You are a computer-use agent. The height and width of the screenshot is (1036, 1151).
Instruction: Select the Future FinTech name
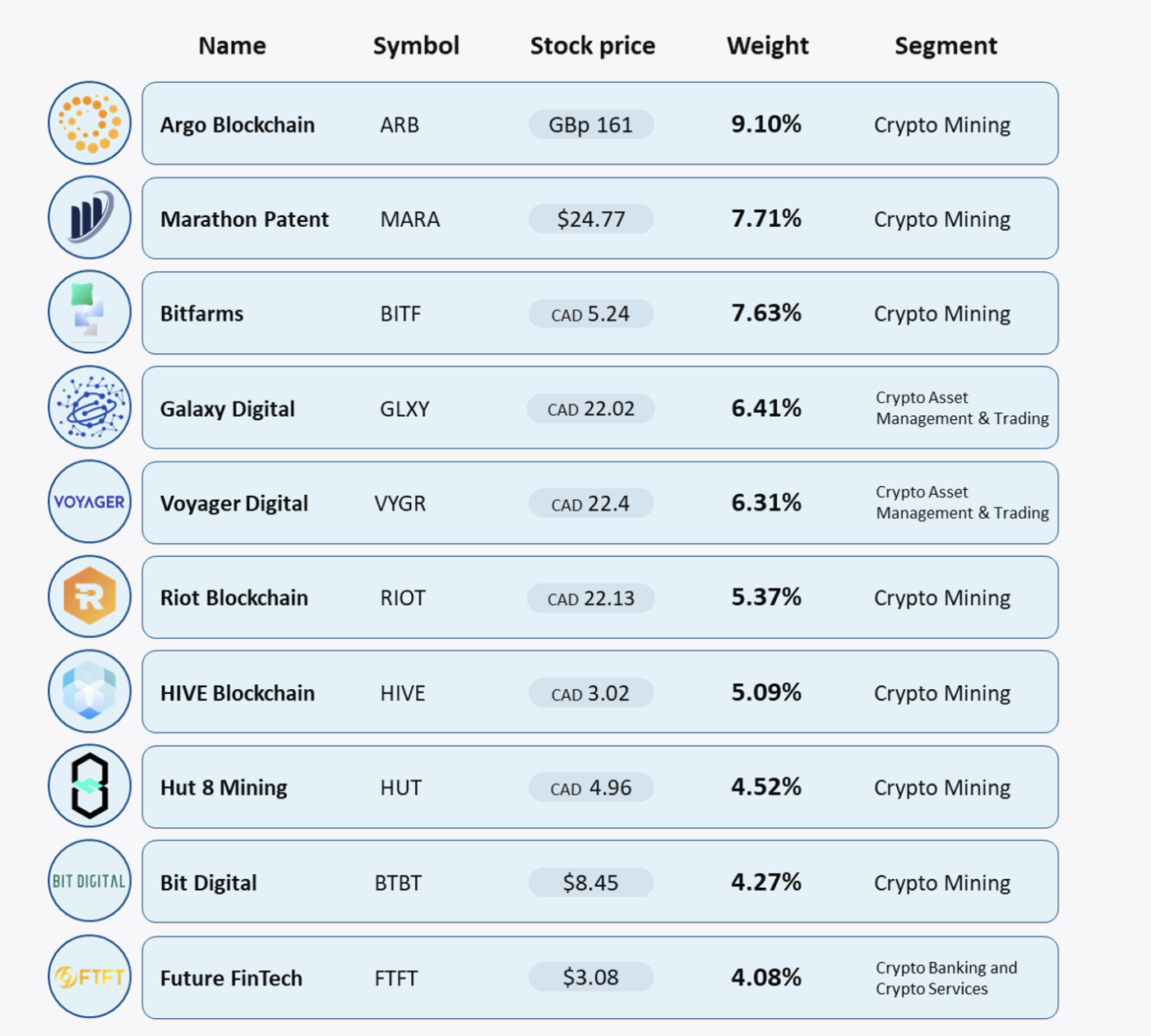tap(232, 978)
